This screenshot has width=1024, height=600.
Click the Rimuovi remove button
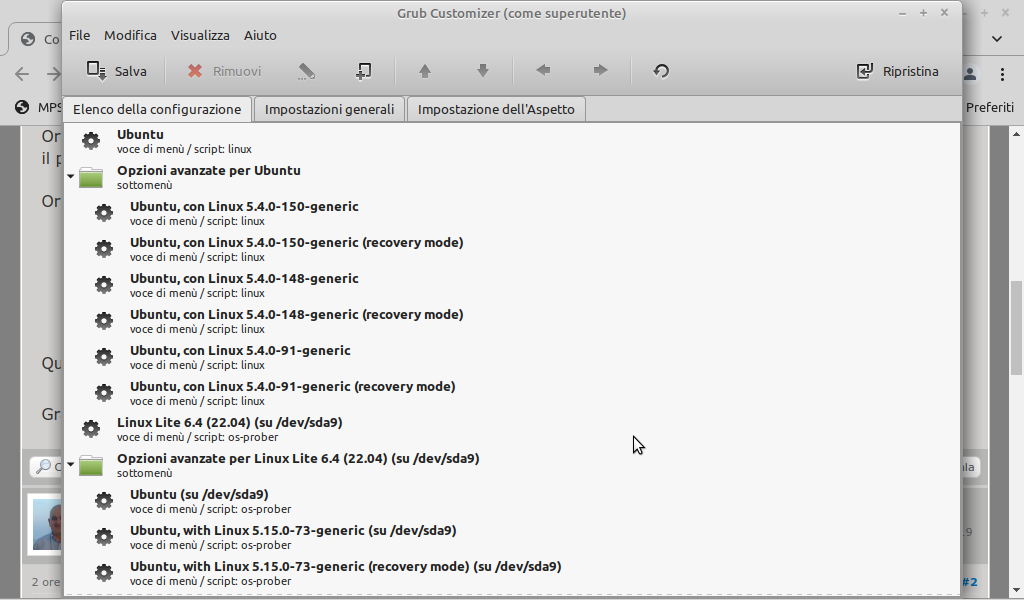coord(224,71)
